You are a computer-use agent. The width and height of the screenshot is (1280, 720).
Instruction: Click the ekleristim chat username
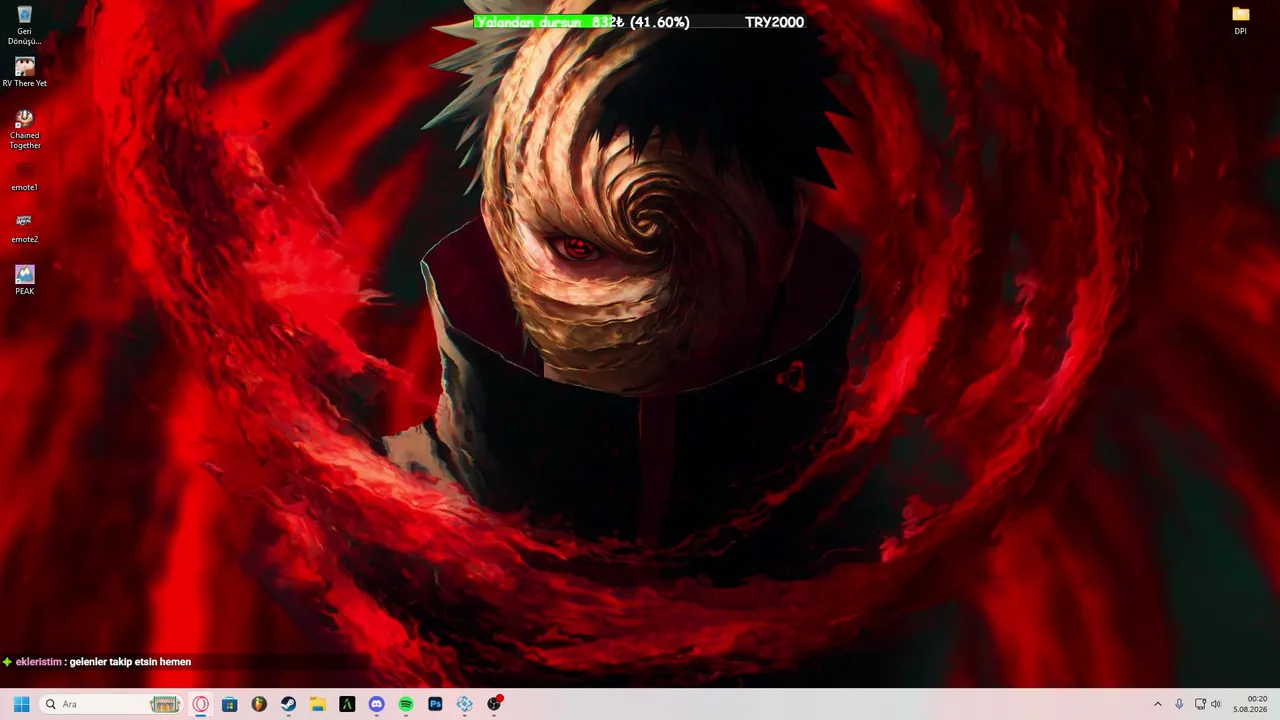coord(39,662)
